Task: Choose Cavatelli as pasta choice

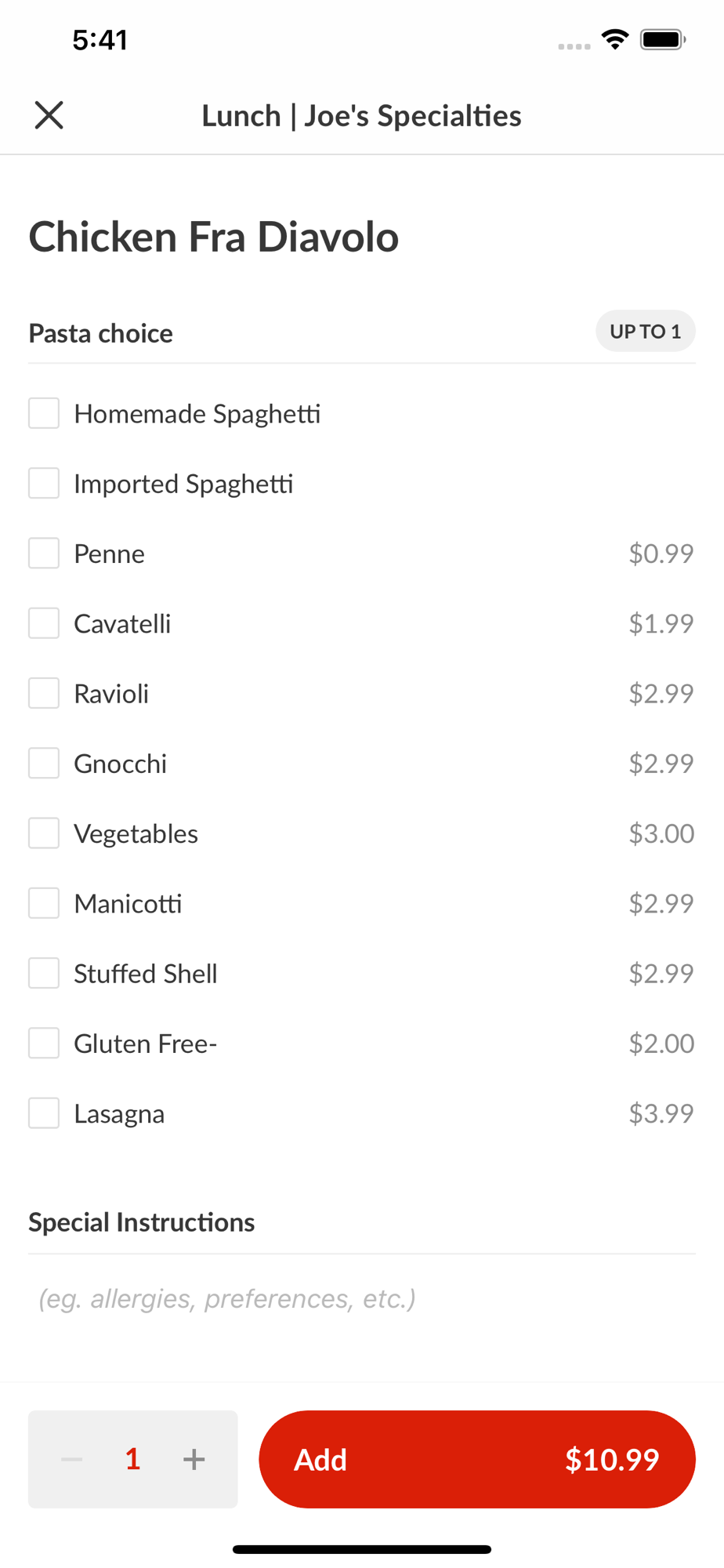Action: tap(44, 623)
